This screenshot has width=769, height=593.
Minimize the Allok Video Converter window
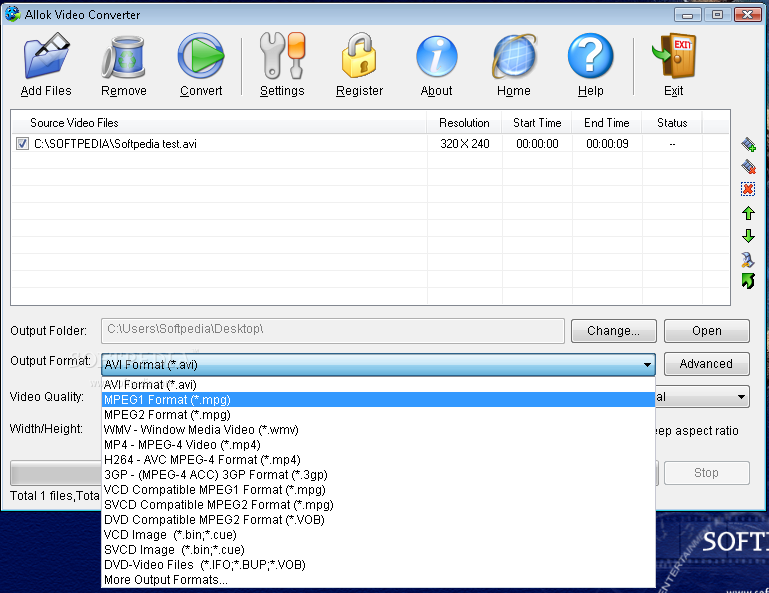tap(688, 15)
